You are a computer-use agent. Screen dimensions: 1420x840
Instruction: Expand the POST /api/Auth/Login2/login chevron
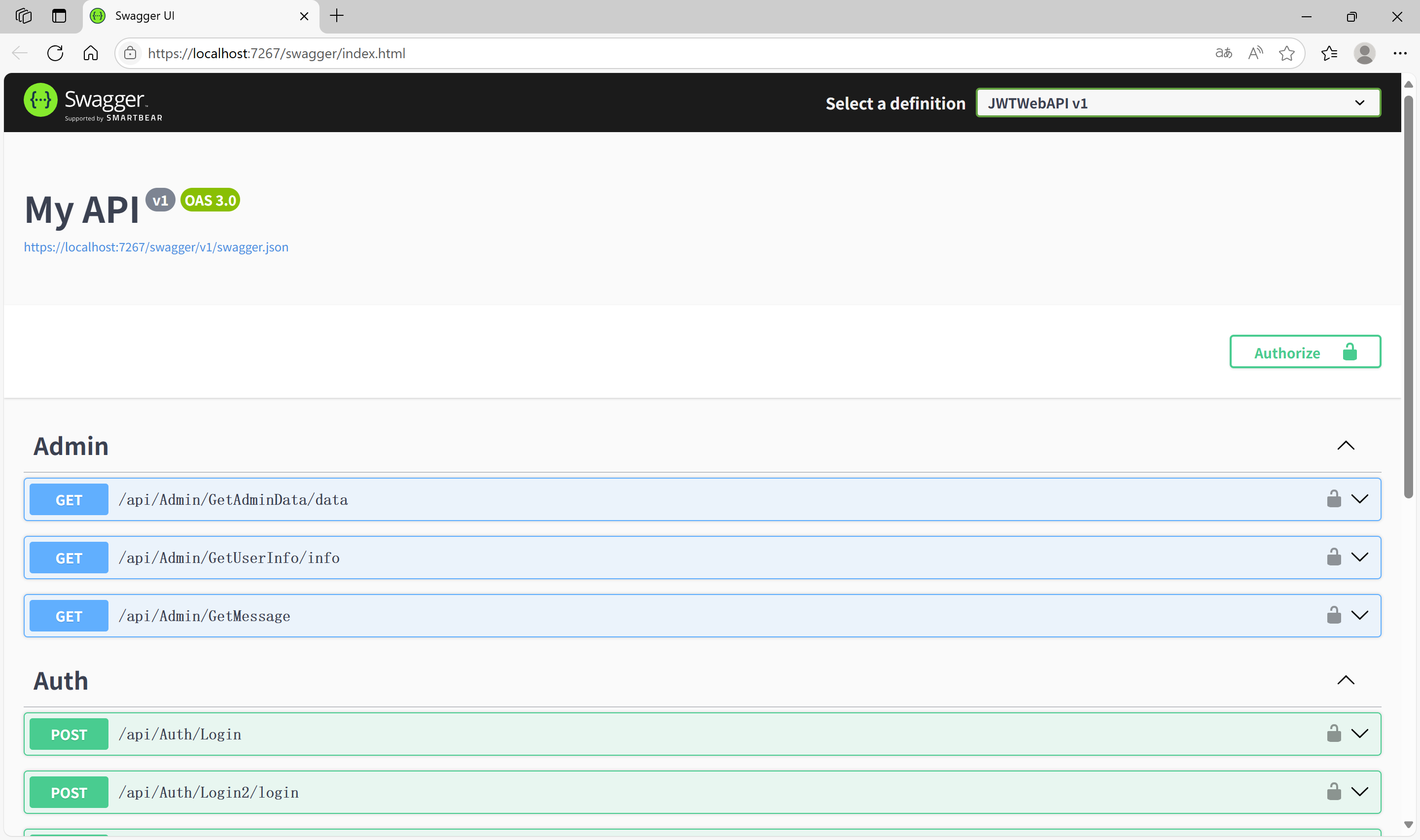pyautogui.click(x=1359, y=791)
